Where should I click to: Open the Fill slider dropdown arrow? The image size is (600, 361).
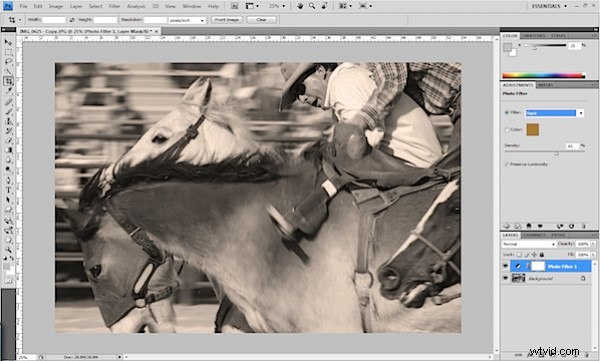593,255
